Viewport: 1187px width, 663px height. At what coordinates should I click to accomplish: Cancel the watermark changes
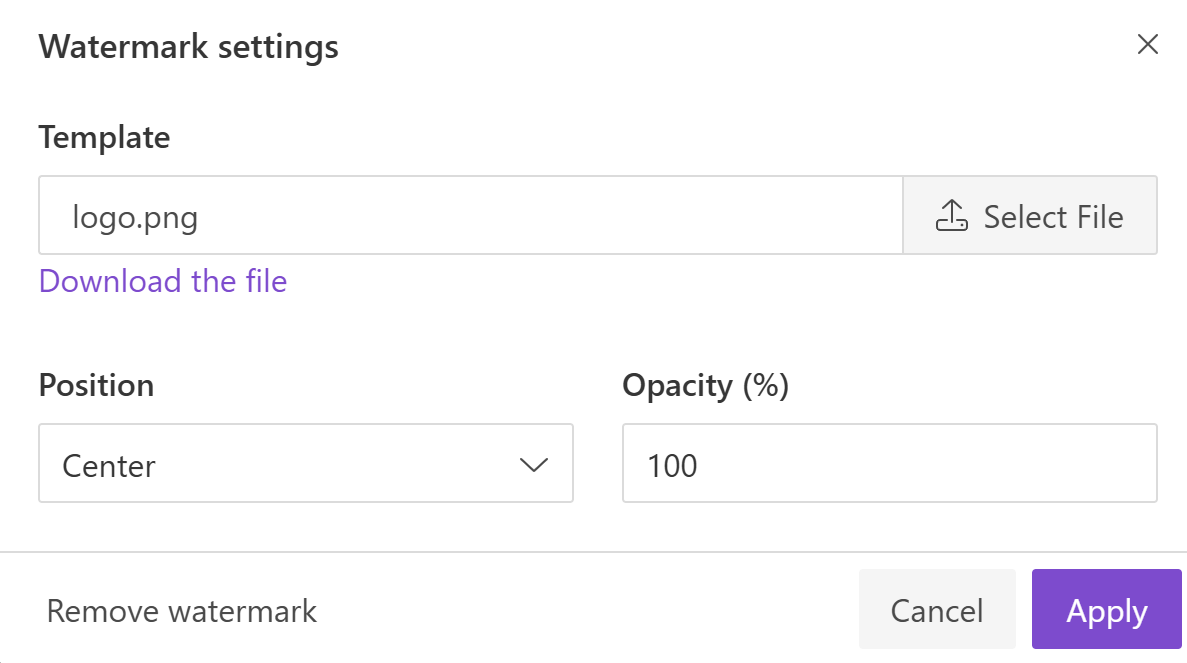pyautogui.click(x=937, y=611)
